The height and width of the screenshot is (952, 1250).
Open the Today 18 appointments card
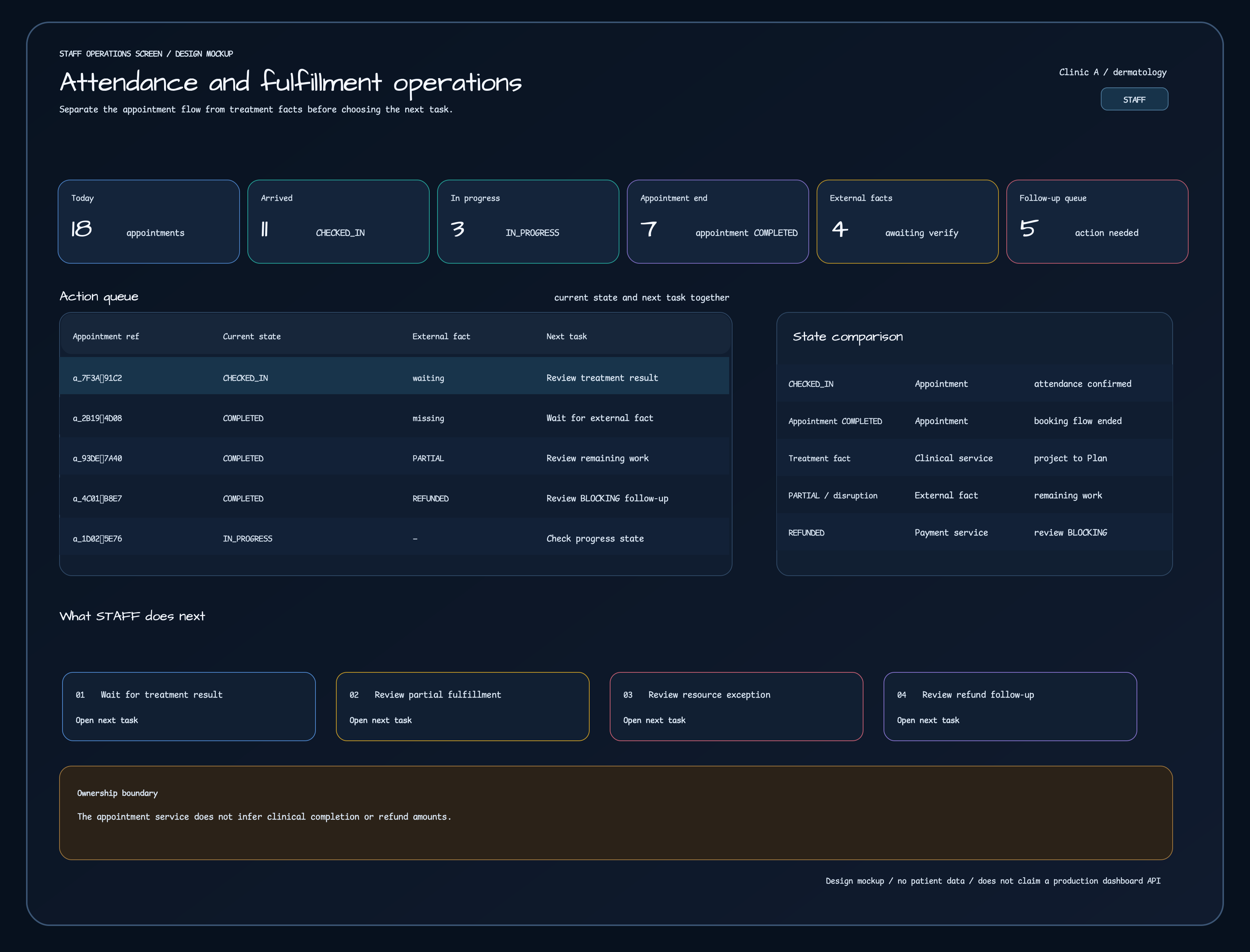pyautogui.click(x=148, y=222)
